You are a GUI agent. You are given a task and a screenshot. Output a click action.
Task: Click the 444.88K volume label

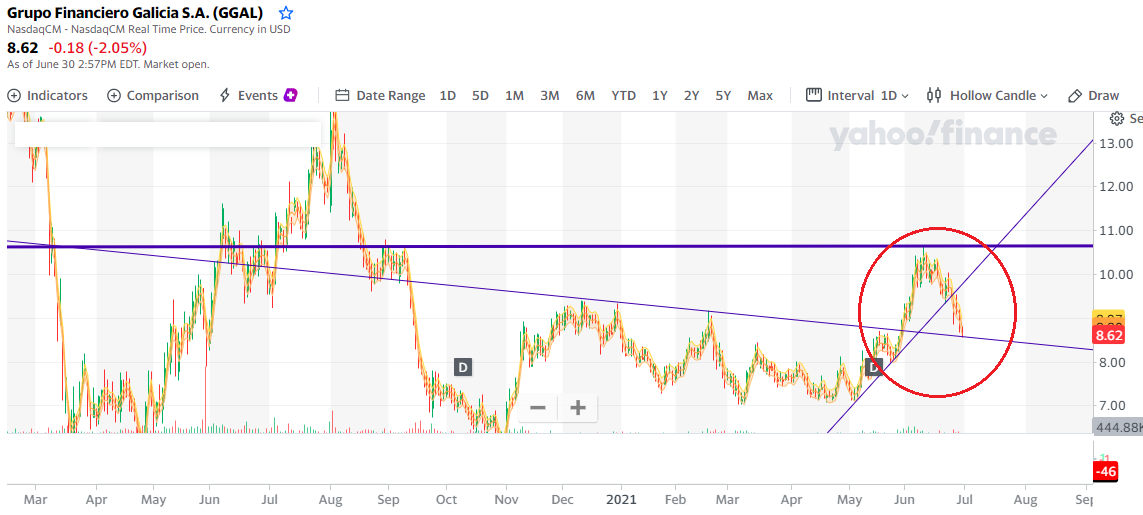[x=1117, y=427]
